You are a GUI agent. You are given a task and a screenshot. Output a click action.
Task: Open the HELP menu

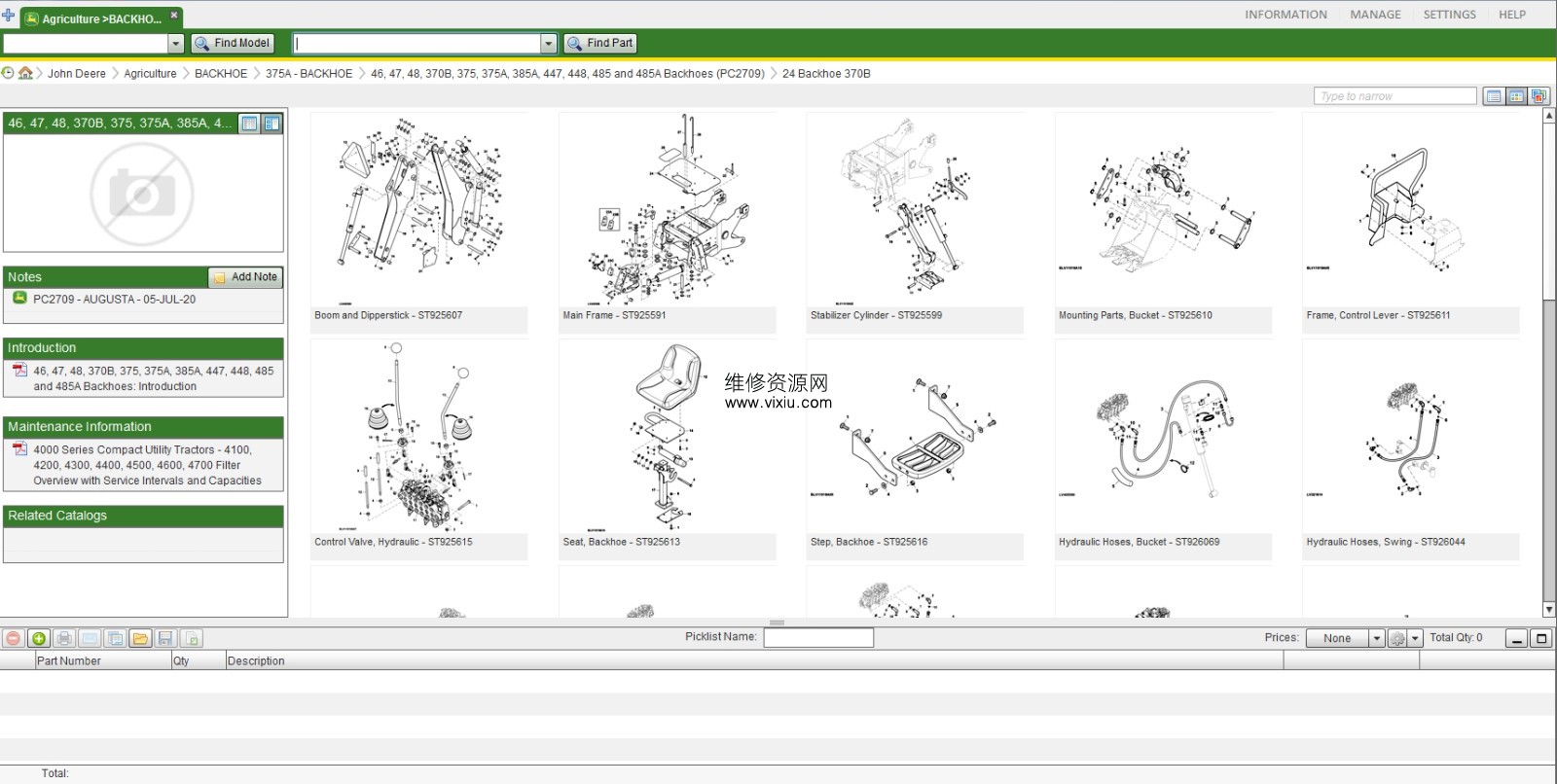click(1512, 15)
